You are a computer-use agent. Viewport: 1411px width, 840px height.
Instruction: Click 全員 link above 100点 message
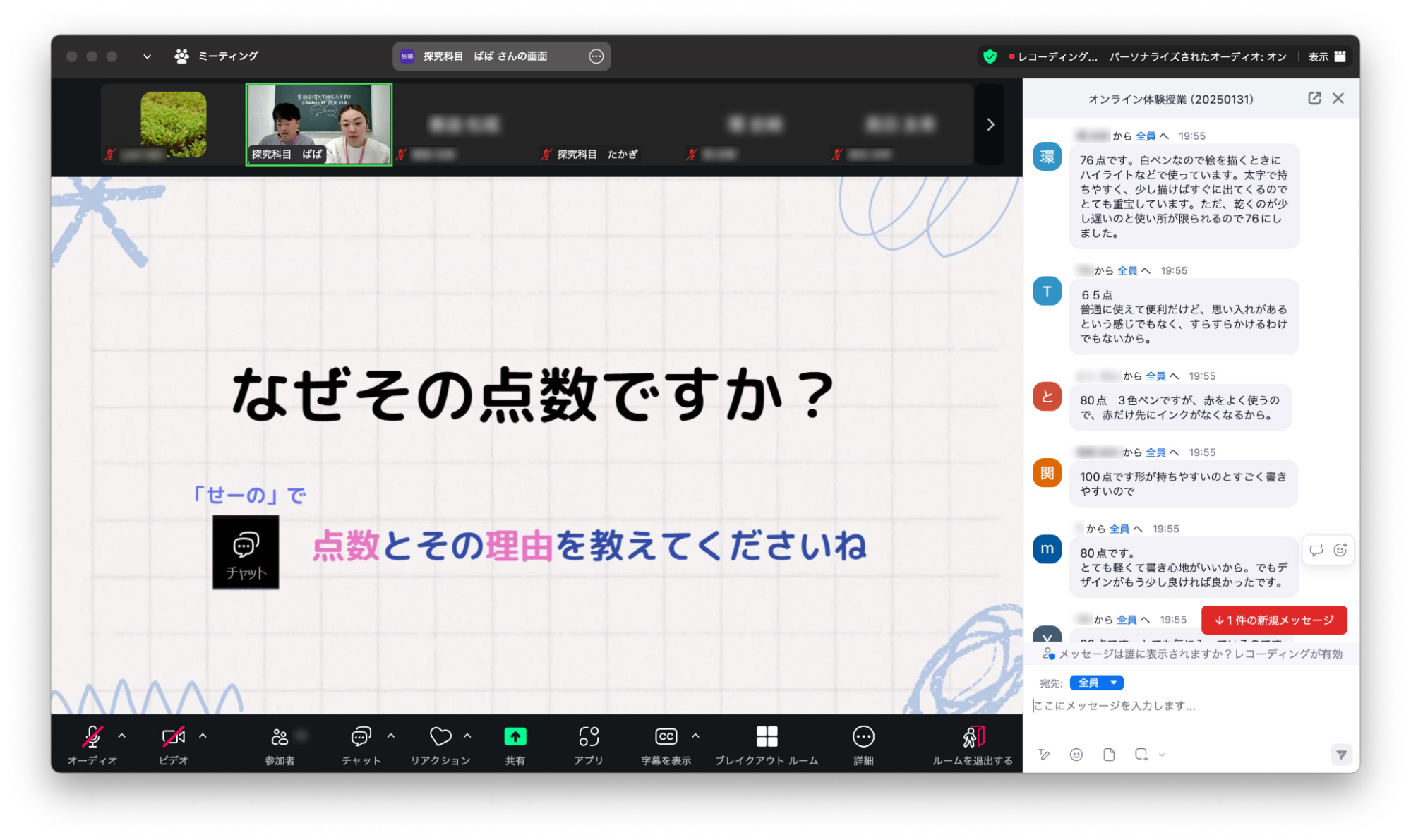click(x=1155, y=452)
